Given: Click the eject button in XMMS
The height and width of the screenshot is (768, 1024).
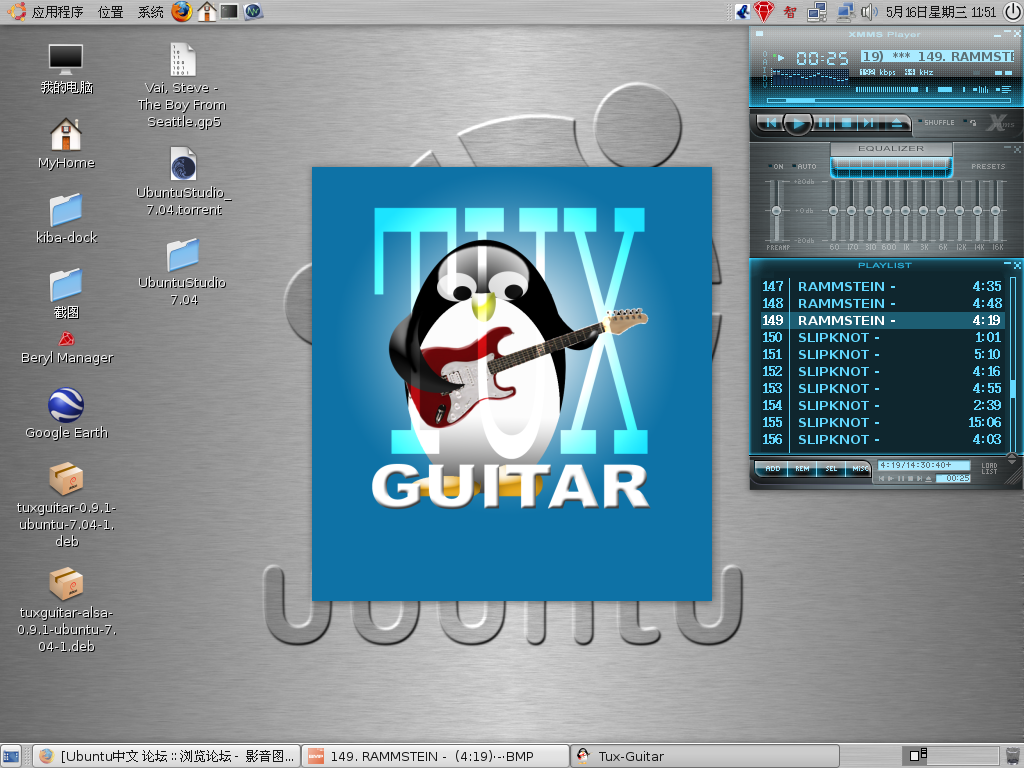Looking at the screenshot, I should coord(897,123).
